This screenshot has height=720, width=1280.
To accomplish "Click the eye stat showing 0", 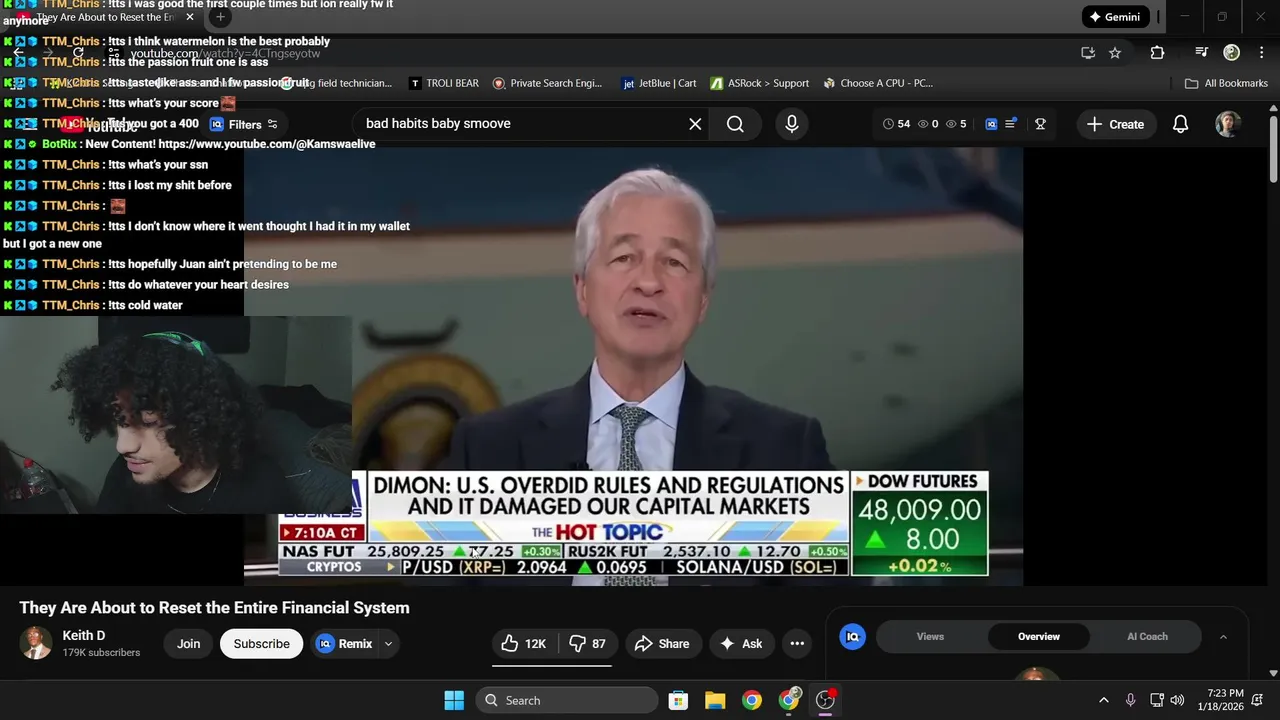I will coord(928,124).
